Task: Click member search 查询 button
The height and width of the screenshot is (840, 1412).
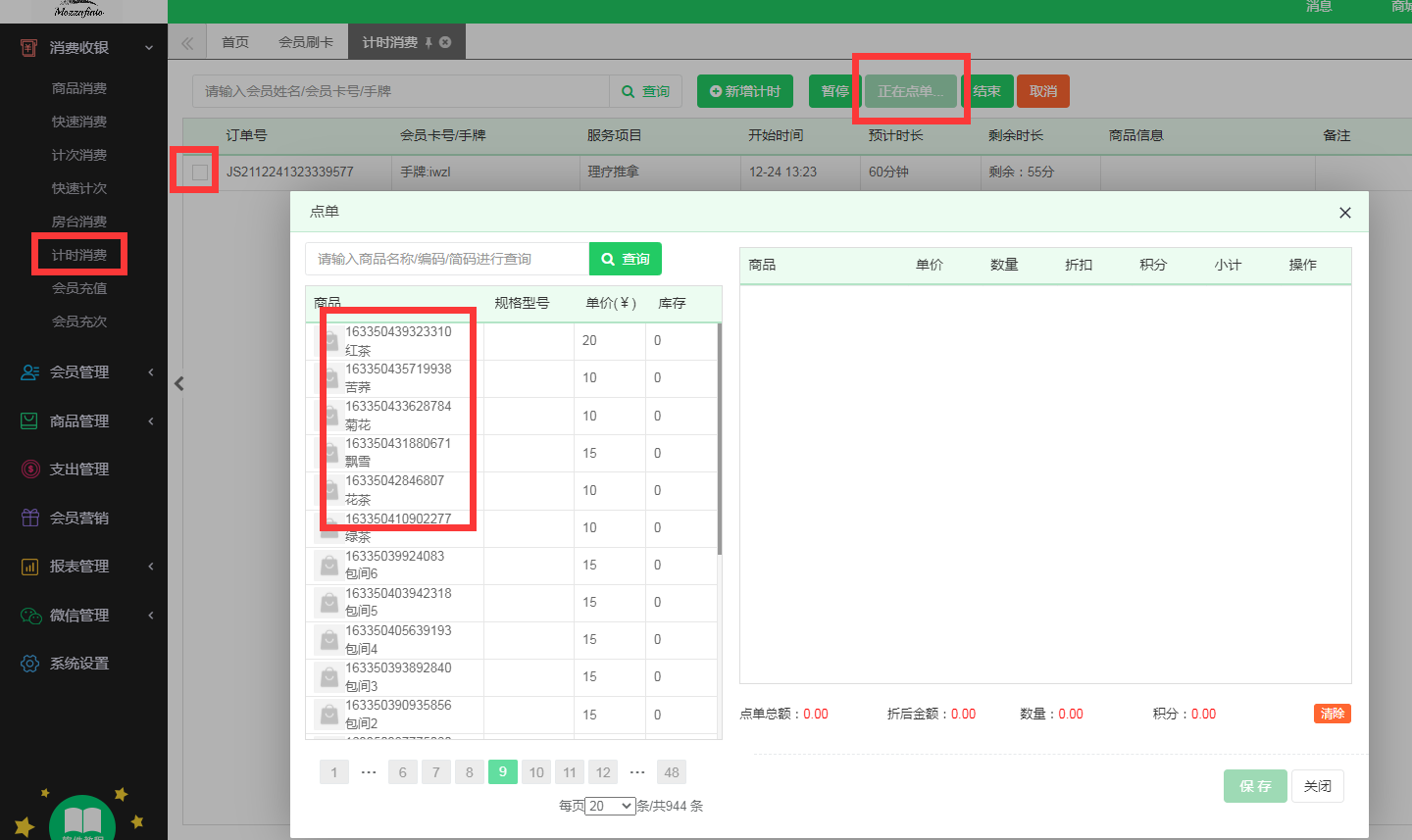Action: point(646,91)
